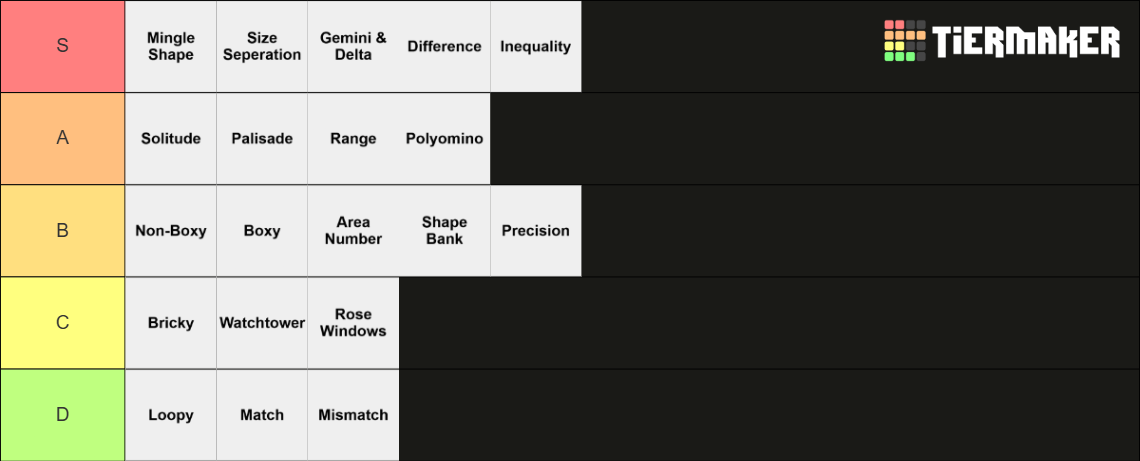
Task: Click the TierMaker grid logo icon
Action: 904,41
